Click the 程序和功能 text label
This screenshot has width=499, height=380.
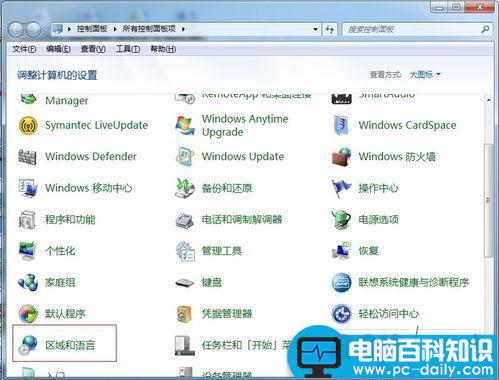pos(70,219)
